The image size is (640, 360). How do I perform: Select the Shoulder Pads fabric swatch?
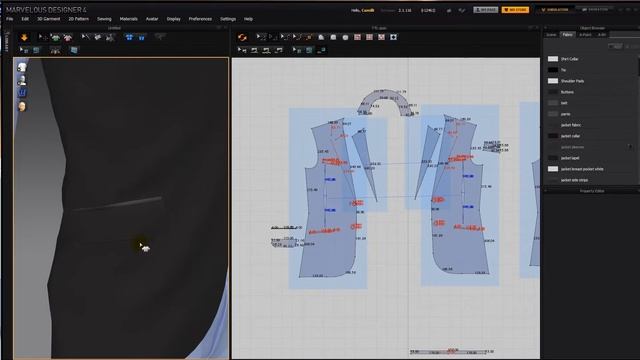pos(553,81)
